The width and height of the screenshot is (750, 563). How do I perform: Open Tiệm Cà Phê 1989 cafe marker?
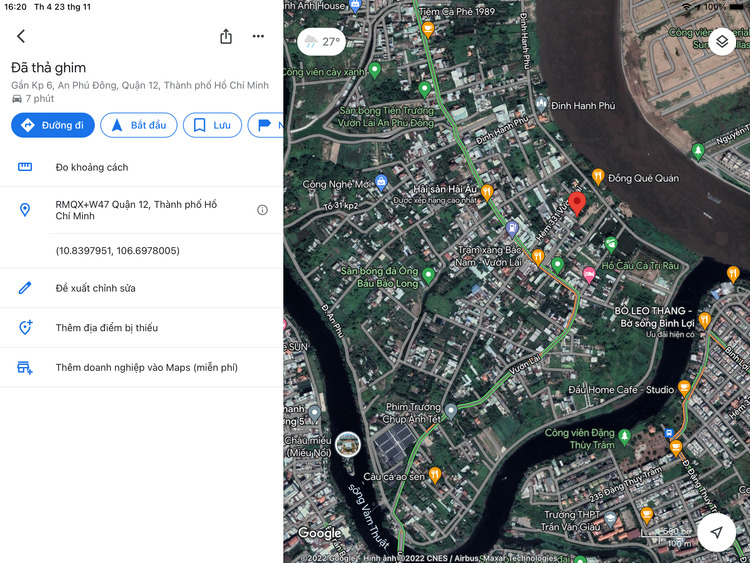[428, 30]
